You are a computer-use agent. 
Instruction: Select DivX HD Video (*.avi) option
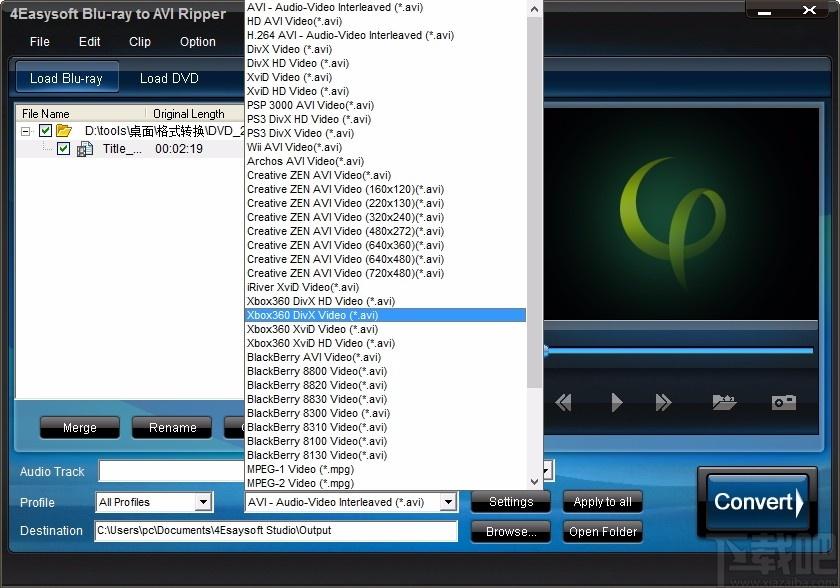coord(385,63)
